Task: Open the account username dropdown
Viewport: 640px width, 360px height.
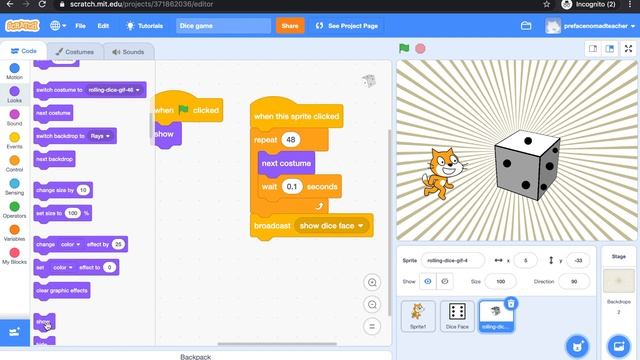Action: tap(590, 26)
